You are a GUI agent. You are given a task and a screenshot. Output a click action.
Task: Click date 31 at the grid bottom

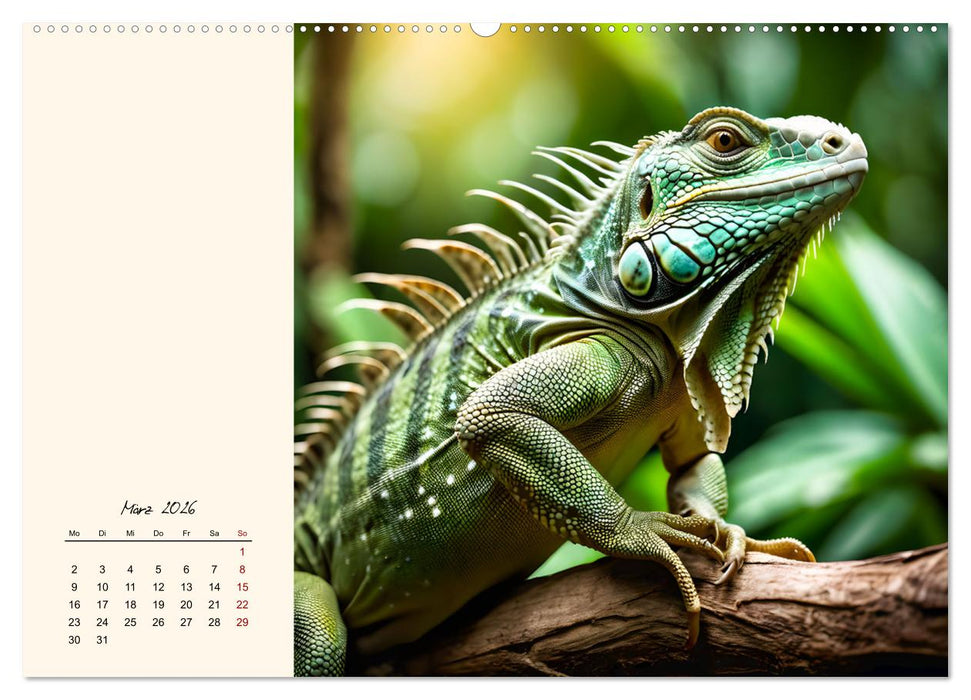coord(102,639)
